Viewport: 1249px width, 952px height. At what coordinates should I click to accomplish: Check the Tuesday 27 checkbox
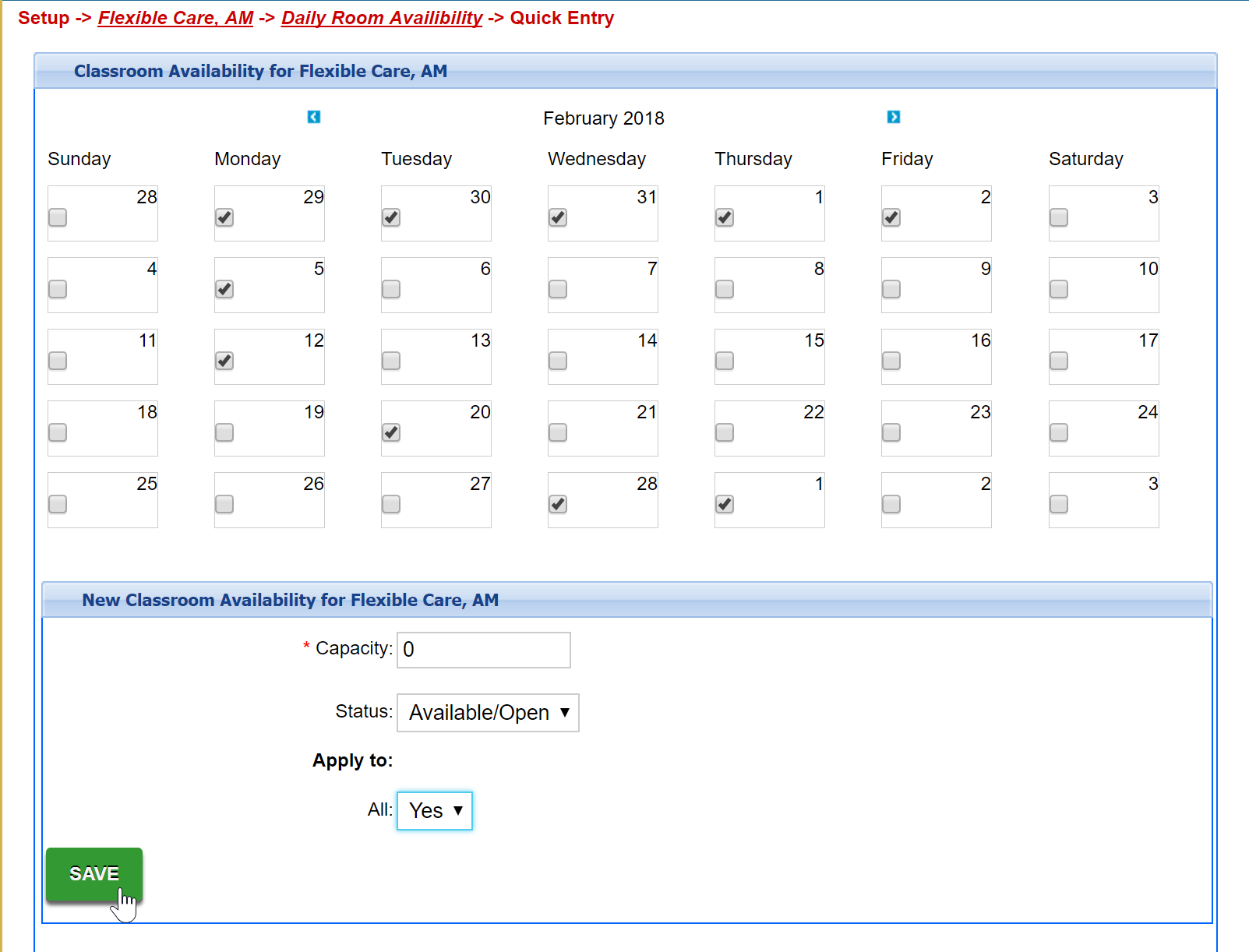click(391, 504)
